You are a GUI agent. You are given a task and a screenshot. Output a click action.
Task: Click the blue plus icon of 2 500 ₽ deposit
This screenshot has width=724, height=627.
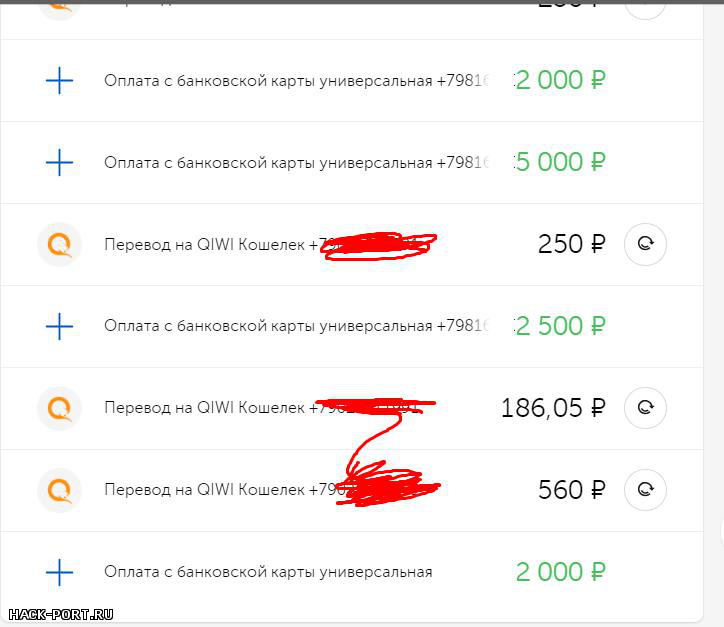(59, 326)
